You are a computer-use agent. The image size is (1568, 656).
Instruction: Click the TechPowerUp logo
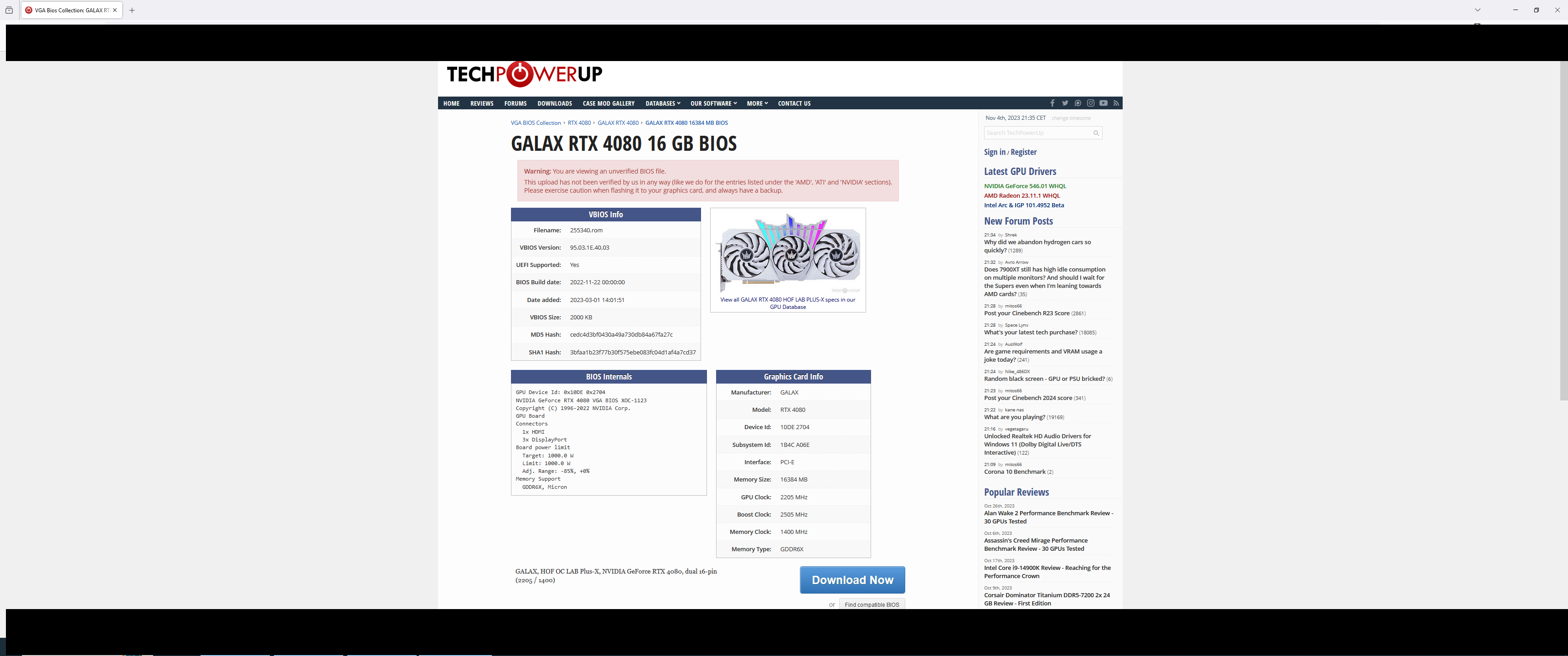[524, 74]
